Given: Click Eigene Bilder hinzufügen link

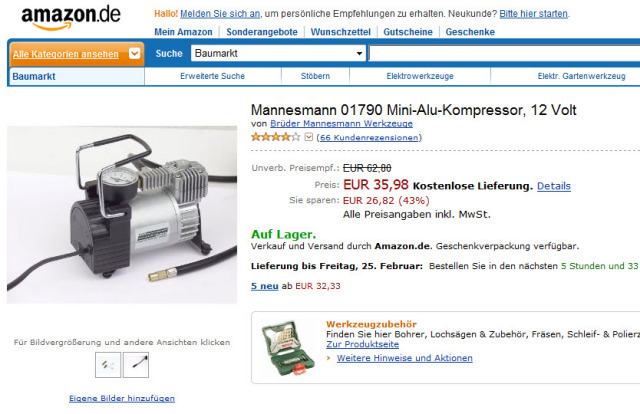Looking at the screenshot, I should point(122,398).
